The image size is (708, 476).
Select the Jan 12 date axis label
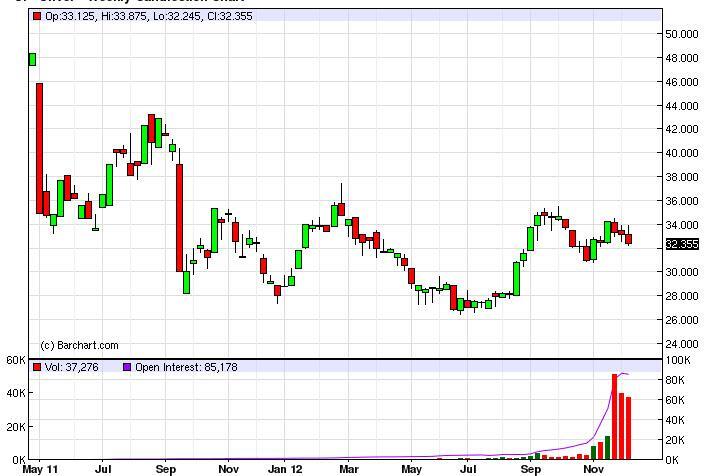coord(285,468)
